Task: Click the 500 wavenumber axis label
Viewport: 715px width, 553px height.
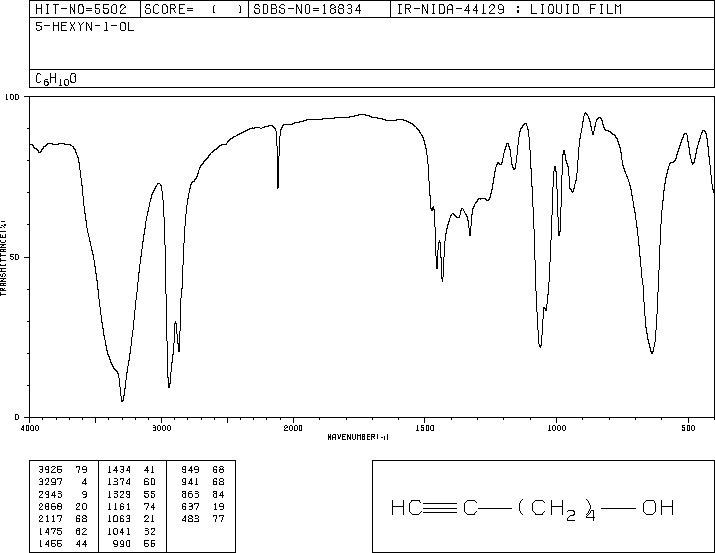Action: coord(688,428)
